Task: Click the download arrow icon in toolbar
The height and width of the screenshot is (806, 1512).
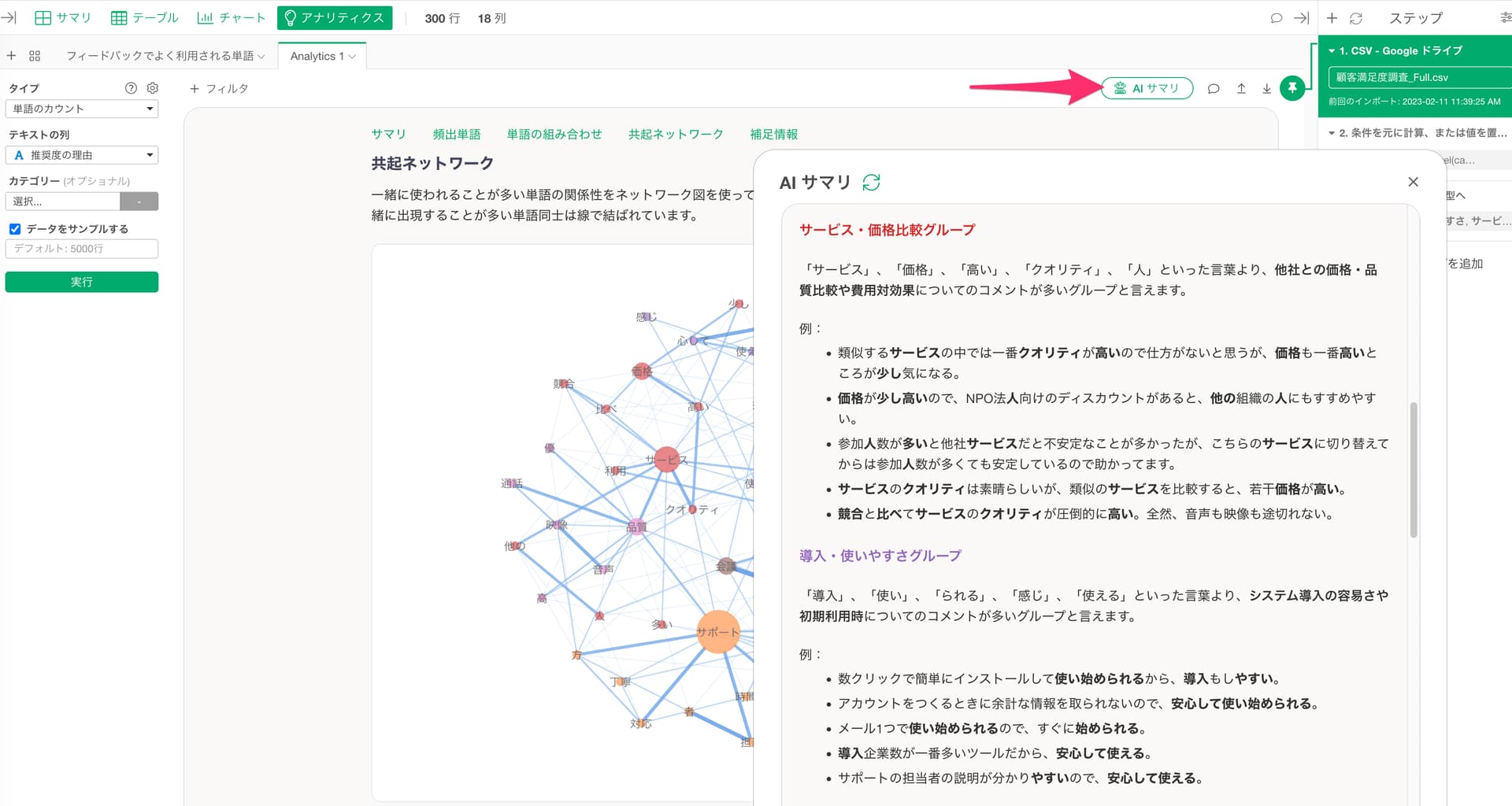Action: (x=1266, y=89)
